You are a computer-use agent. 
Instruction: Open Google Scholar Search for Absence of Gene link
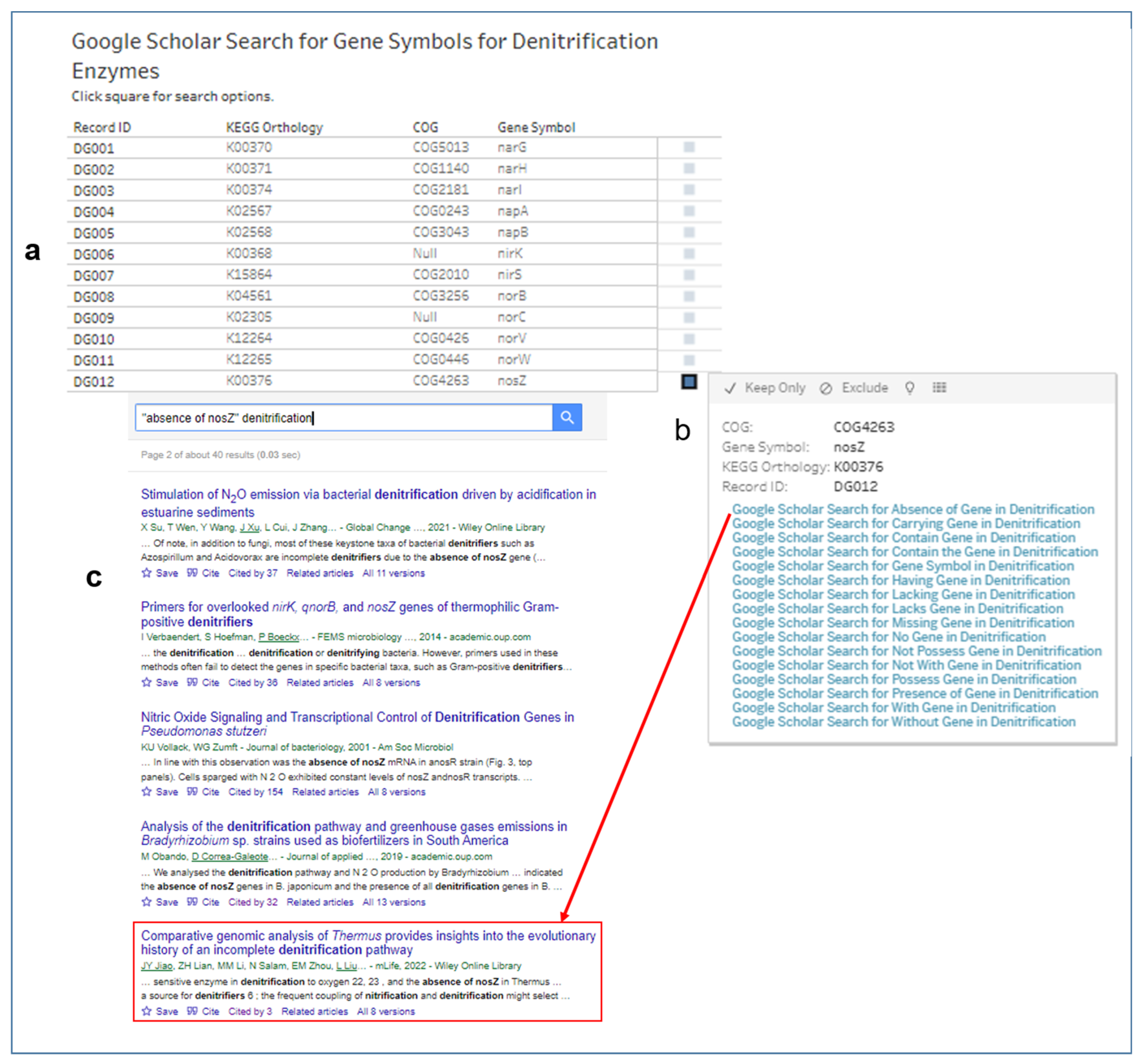pyautogui.click(x=913, y=509)
